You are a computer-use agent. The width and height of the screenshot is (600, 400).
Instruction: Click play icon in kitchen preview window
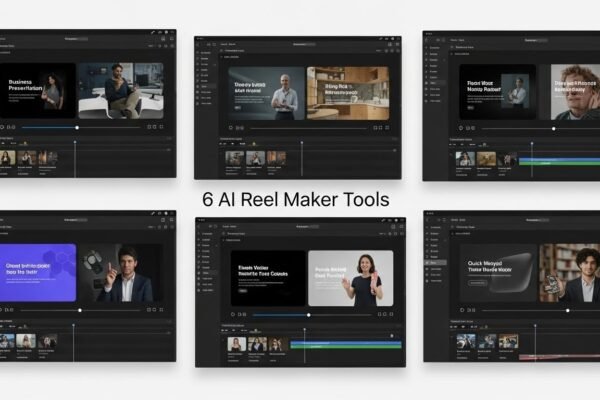click(231, 128)
